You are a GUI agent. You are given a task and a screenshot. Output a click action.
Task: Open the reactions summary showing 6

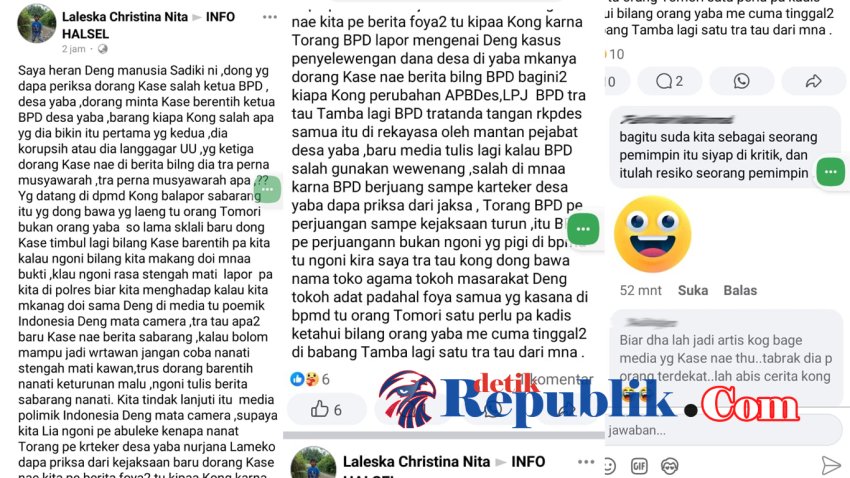coord(310,379)
